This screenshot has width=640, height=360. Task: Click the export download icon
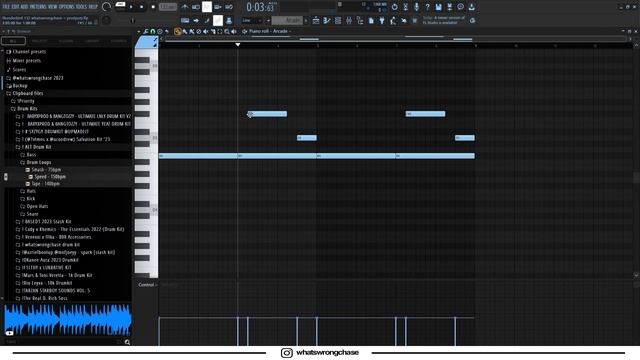[471, 7]
